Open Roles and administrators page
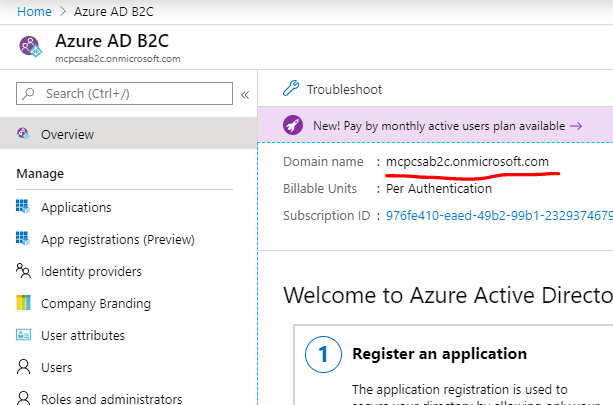This screenshot has height=405, width=613. (x=111, y=399)
